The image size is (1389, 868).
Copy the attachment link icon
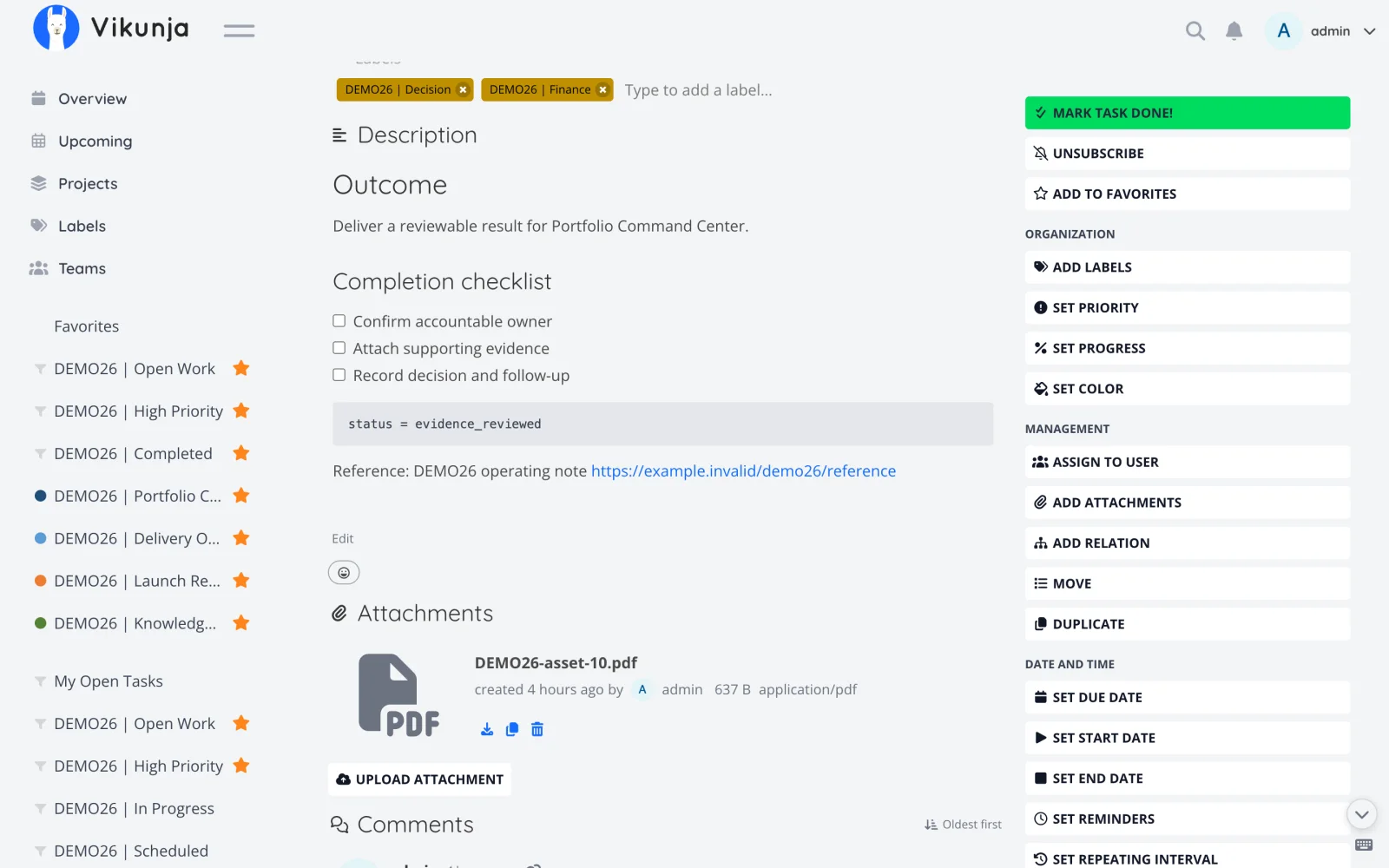click(512, 729)
